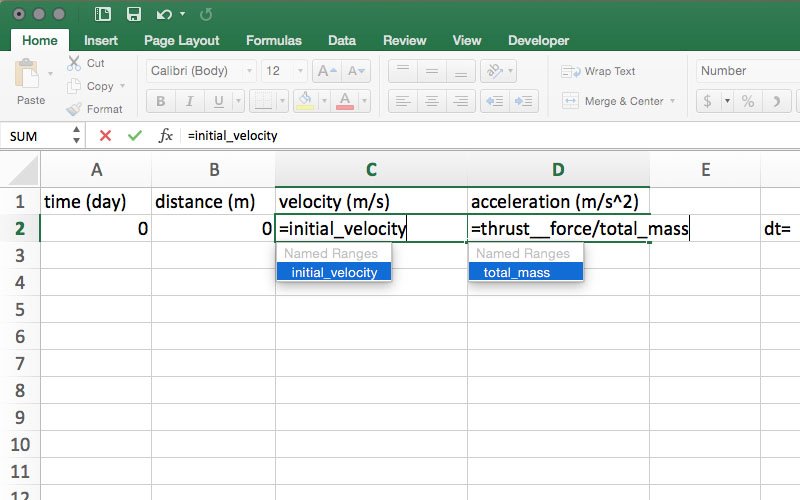The height and width of the screenshot is (500, 800).
Task: Select initial_velocity from Named Ranges suggestion
Action: (x=334, y=272)
